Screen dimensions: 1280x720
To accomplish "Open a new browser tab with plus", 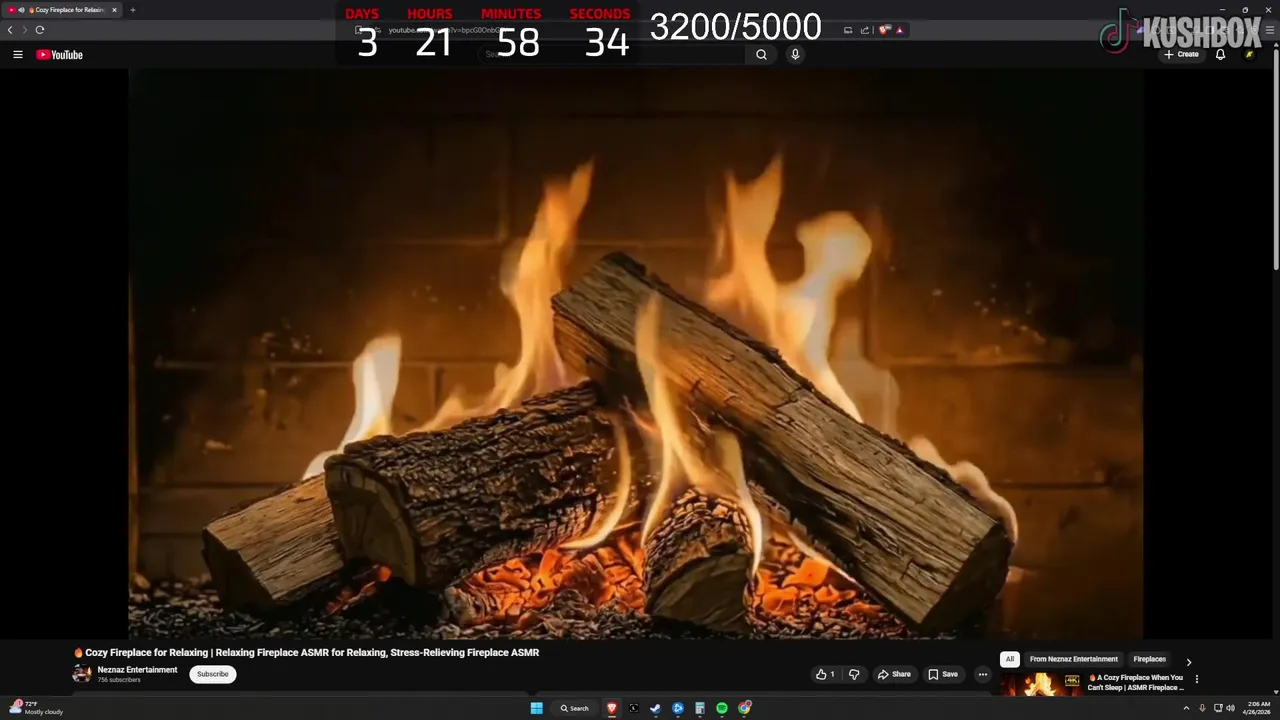I will tap(132, 10).
